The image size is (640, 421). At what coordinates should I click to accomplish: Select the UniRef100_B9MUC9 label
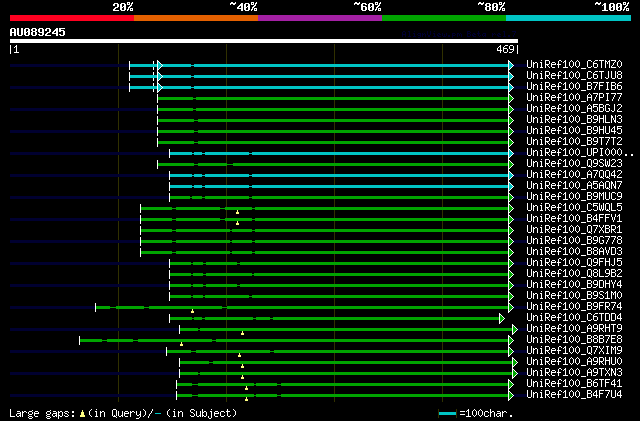[x=574, y=197]
